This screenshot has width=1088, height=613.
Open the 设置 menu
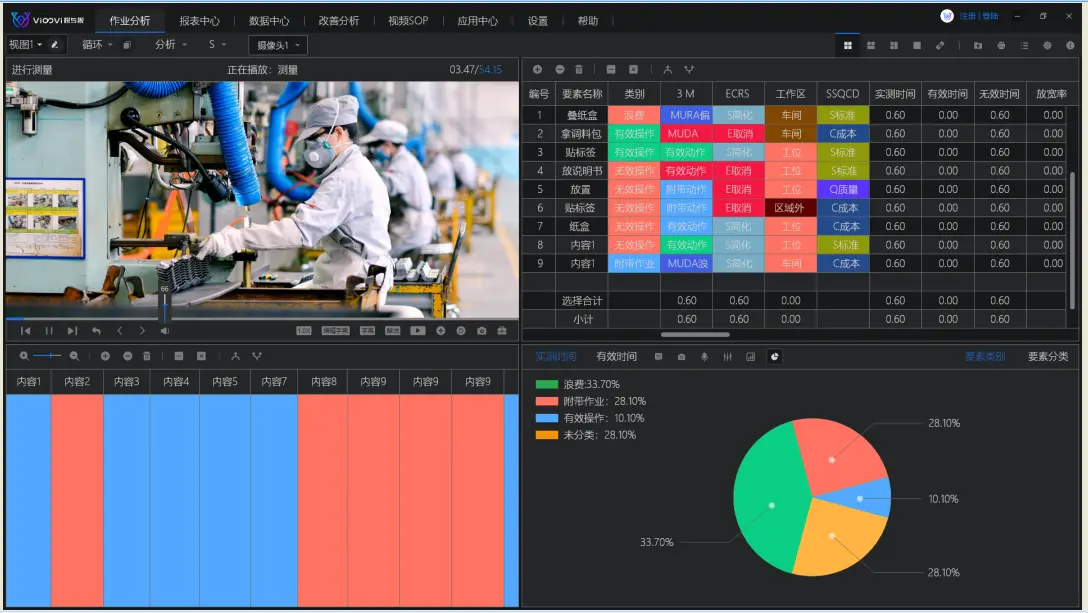tap(538, 21)
